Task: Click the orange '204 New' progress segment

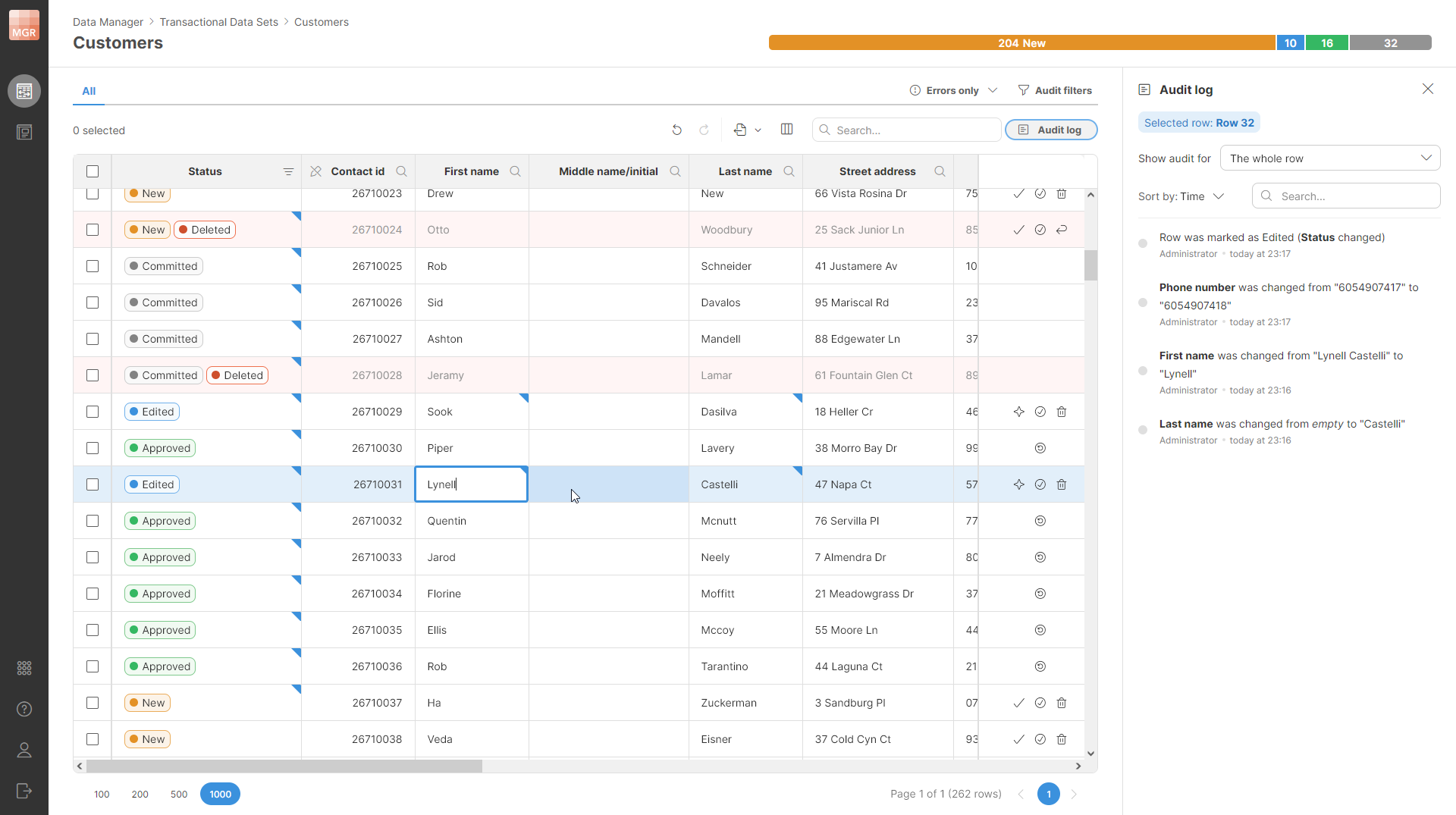Action: tap(1021, 42)
